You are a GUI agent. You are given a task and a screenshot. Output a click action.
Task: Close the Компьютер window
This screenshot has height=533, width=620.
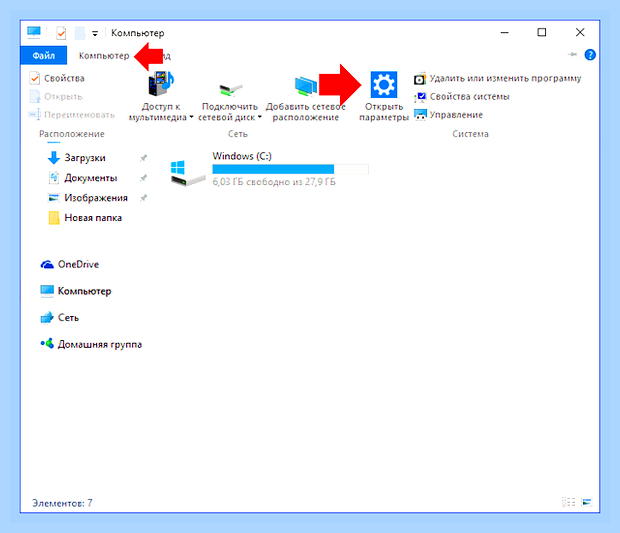[580, 32]
